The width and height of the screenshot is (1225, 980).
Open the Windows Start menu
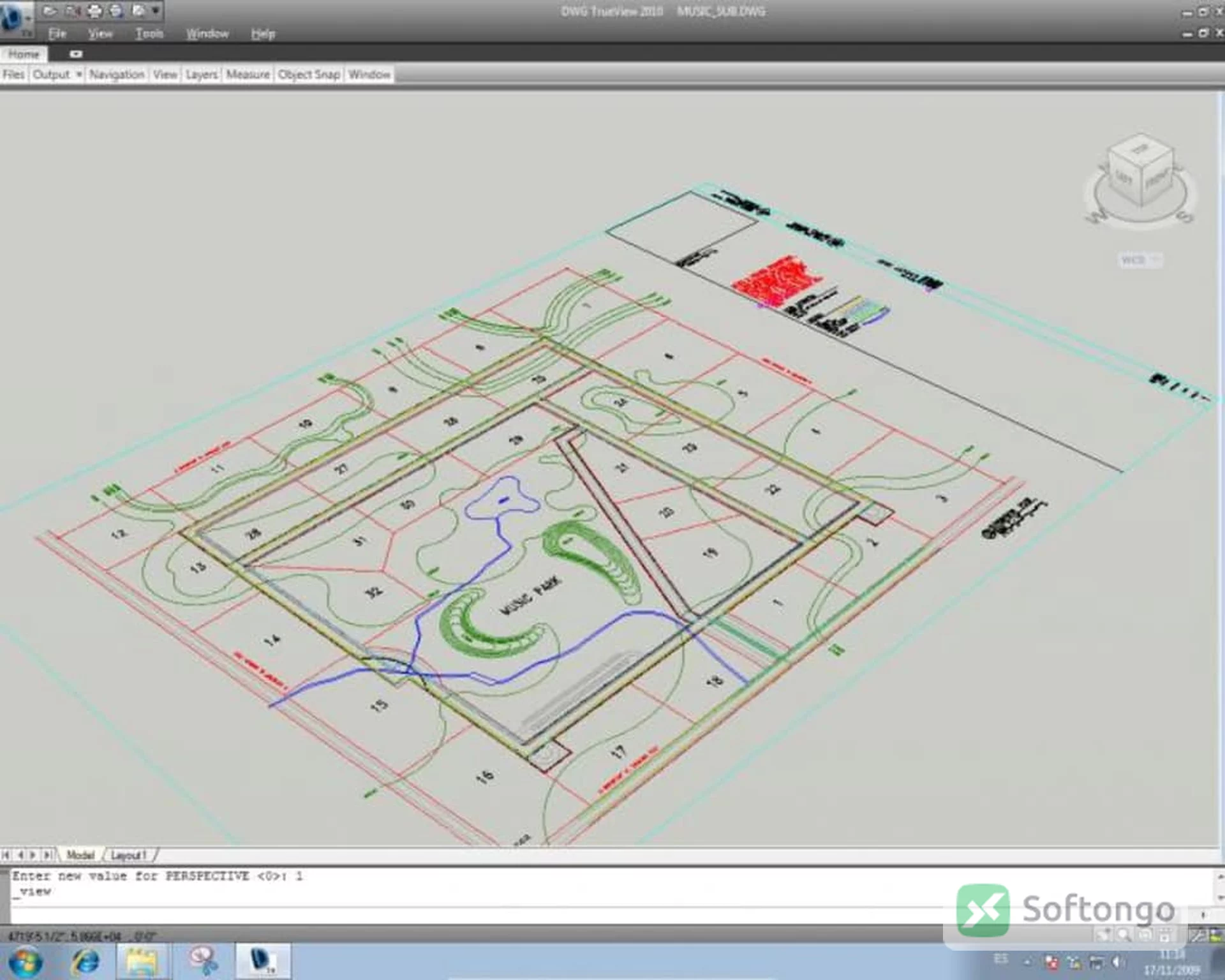(25, 962)
